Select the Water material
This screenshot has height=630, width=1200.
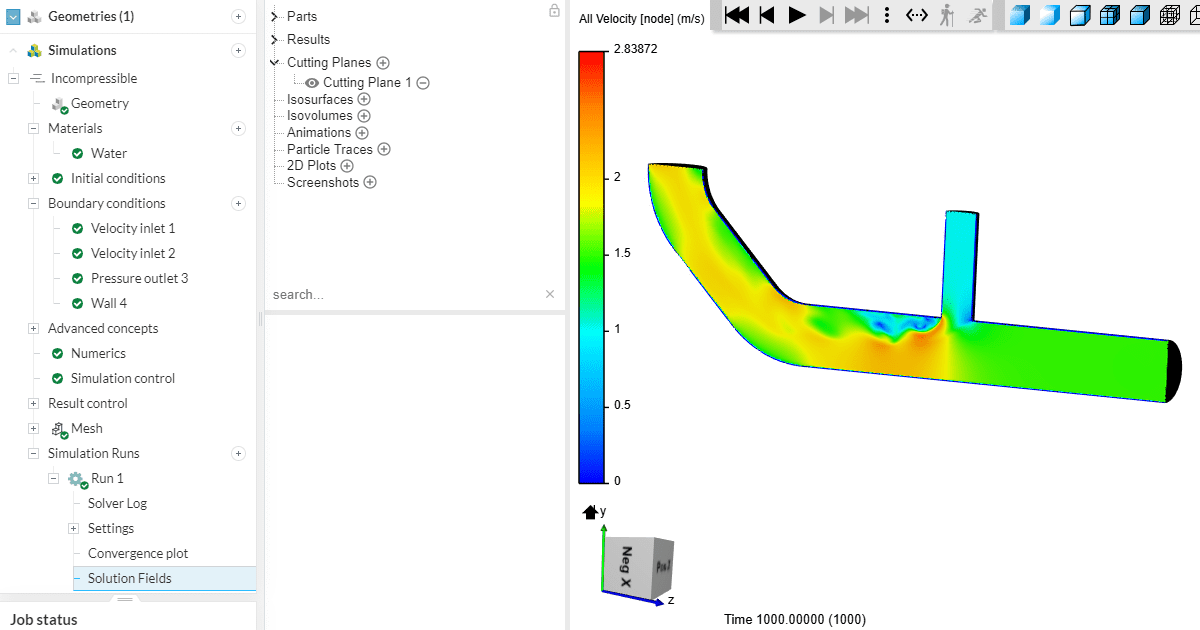(108, 153)
